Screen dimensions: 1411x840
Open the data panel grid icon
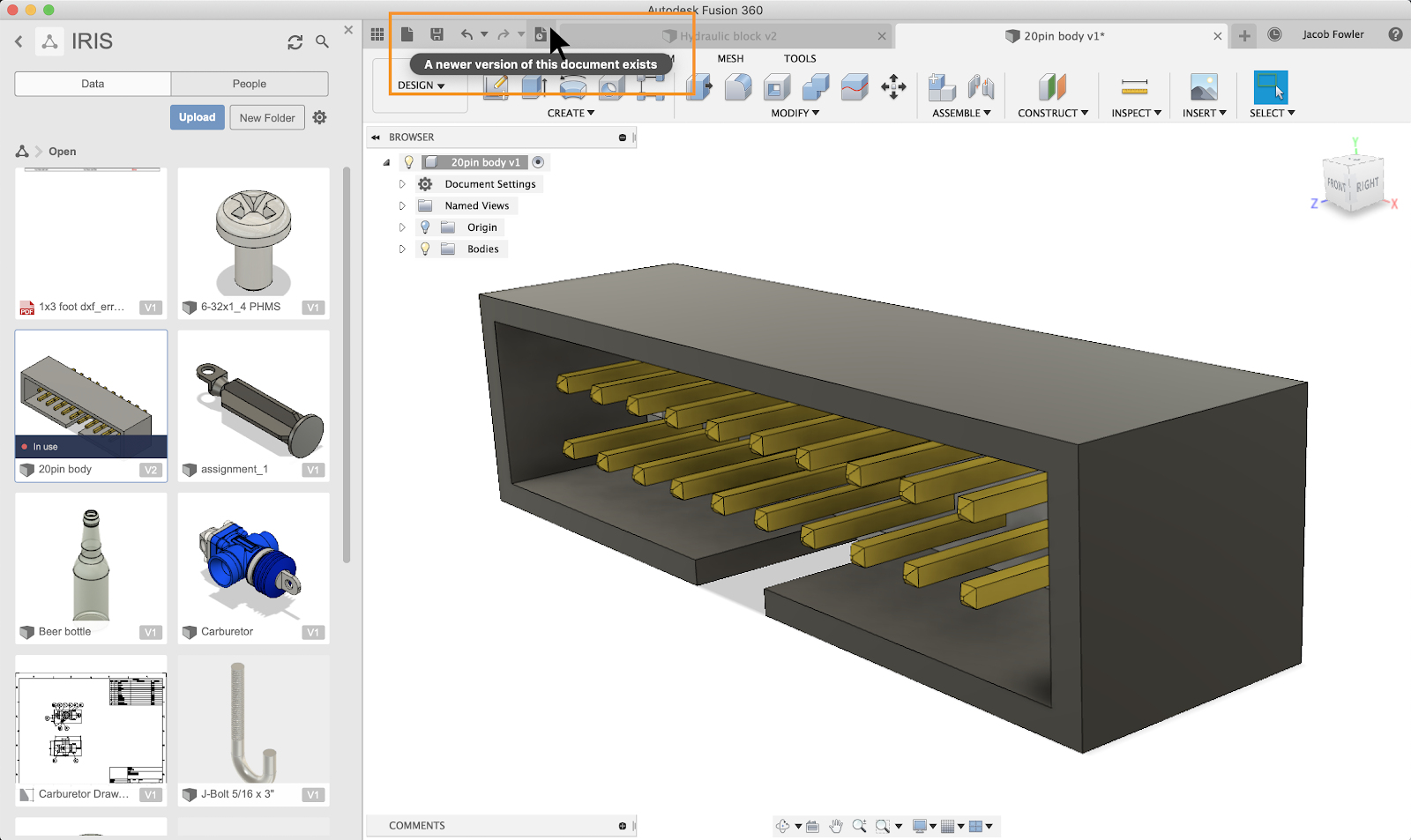click(x=377, y=34)
